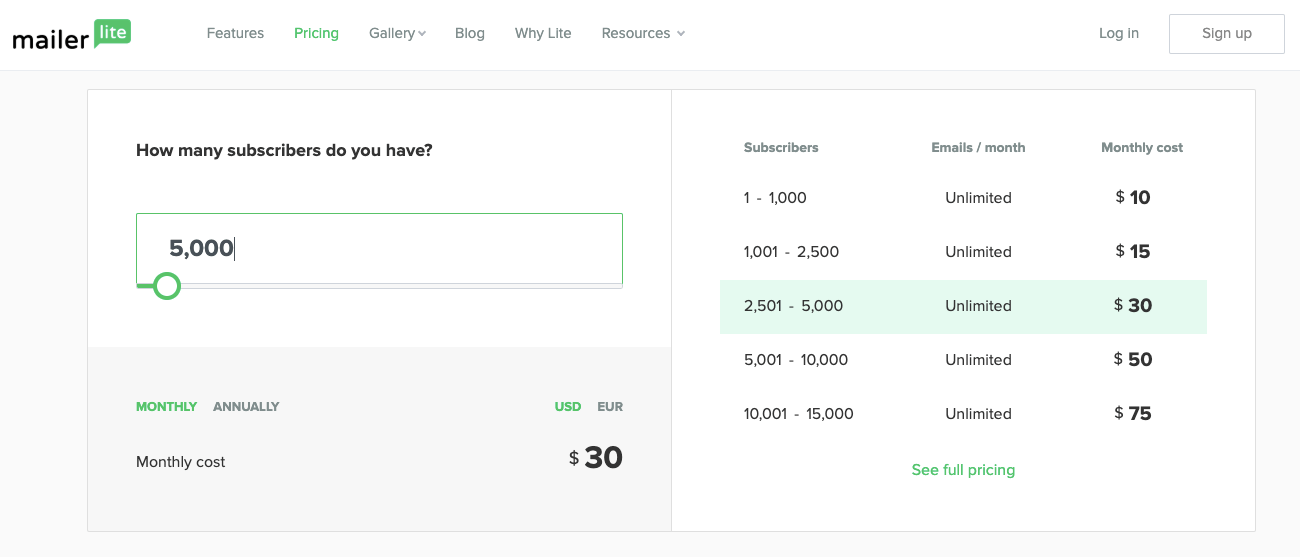
Task: Click the $ 15 monthly cost
Action: [1133, 252]
